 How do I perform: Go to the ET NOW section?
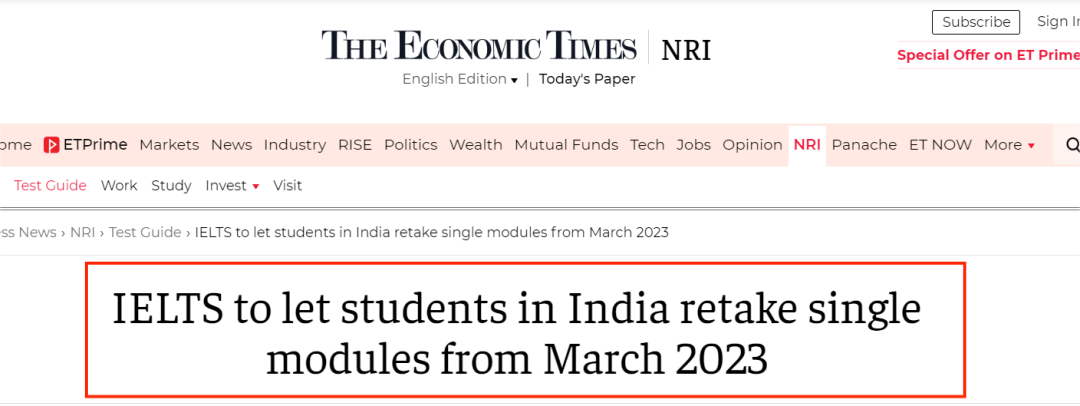tap(940, 145)
